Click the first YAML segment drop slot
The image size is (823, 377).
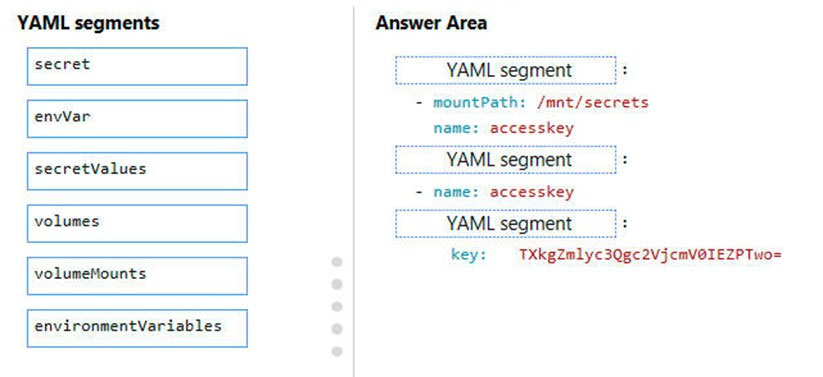505,70
